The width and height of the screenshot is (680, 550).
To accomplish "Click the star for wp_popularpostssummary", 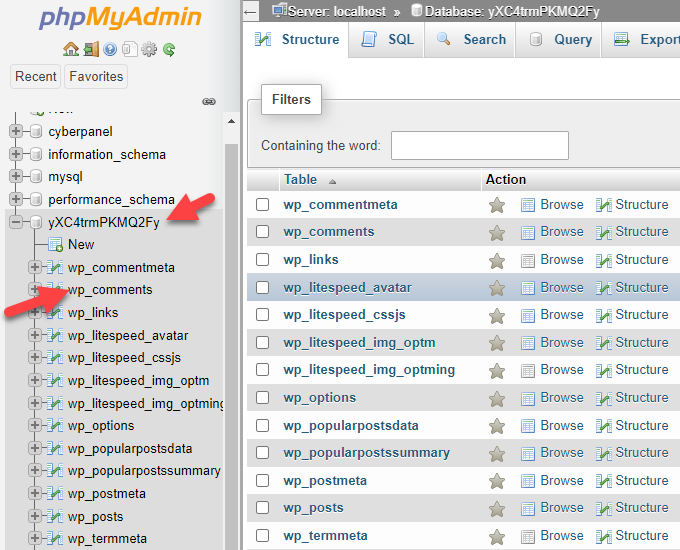I will [x=497, y=454].
